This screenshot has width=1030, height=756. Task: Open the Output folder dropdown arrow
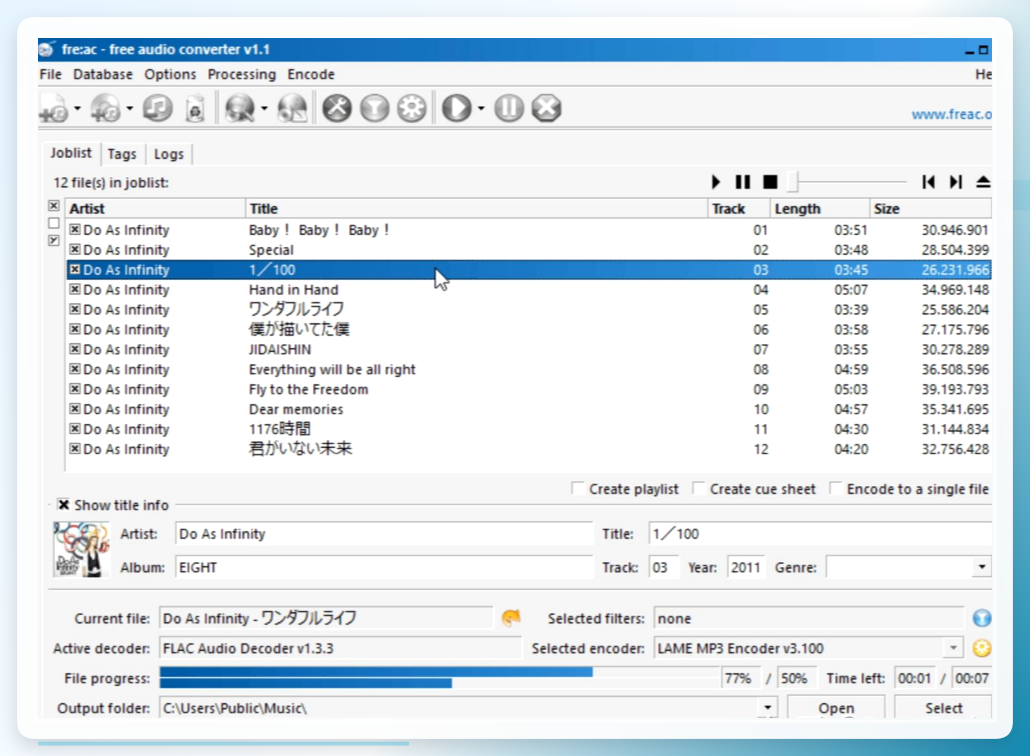767,708
